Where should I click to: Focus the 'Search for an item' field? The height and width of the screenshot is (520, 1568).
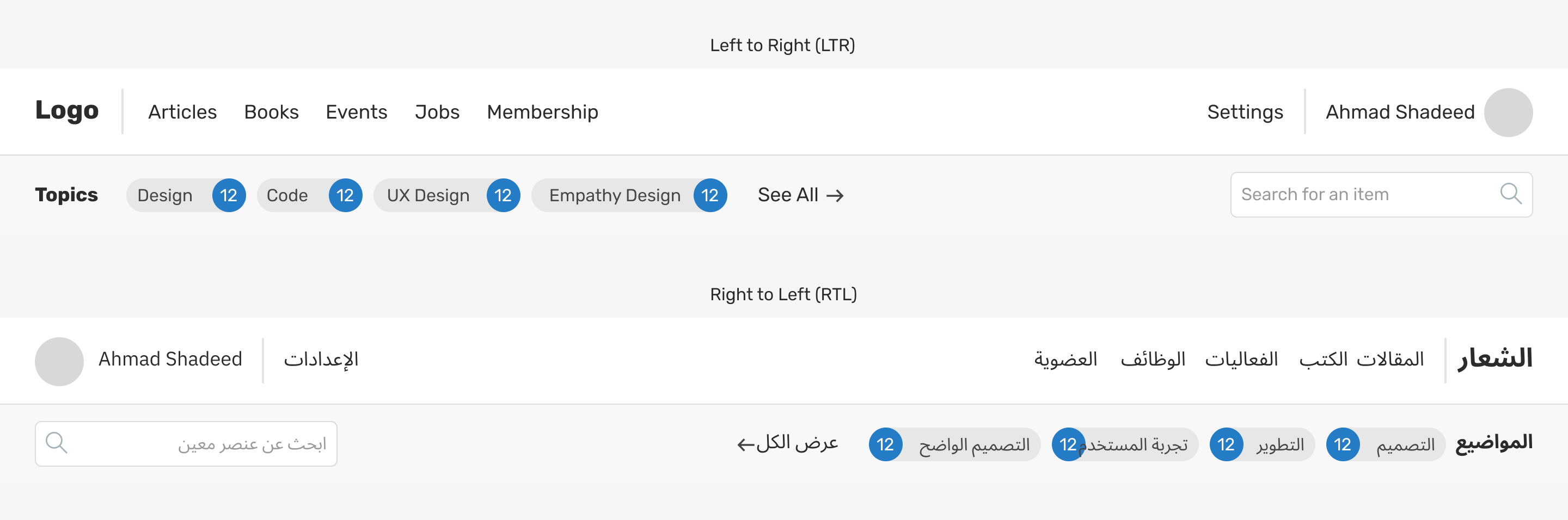coord(1363,195)
